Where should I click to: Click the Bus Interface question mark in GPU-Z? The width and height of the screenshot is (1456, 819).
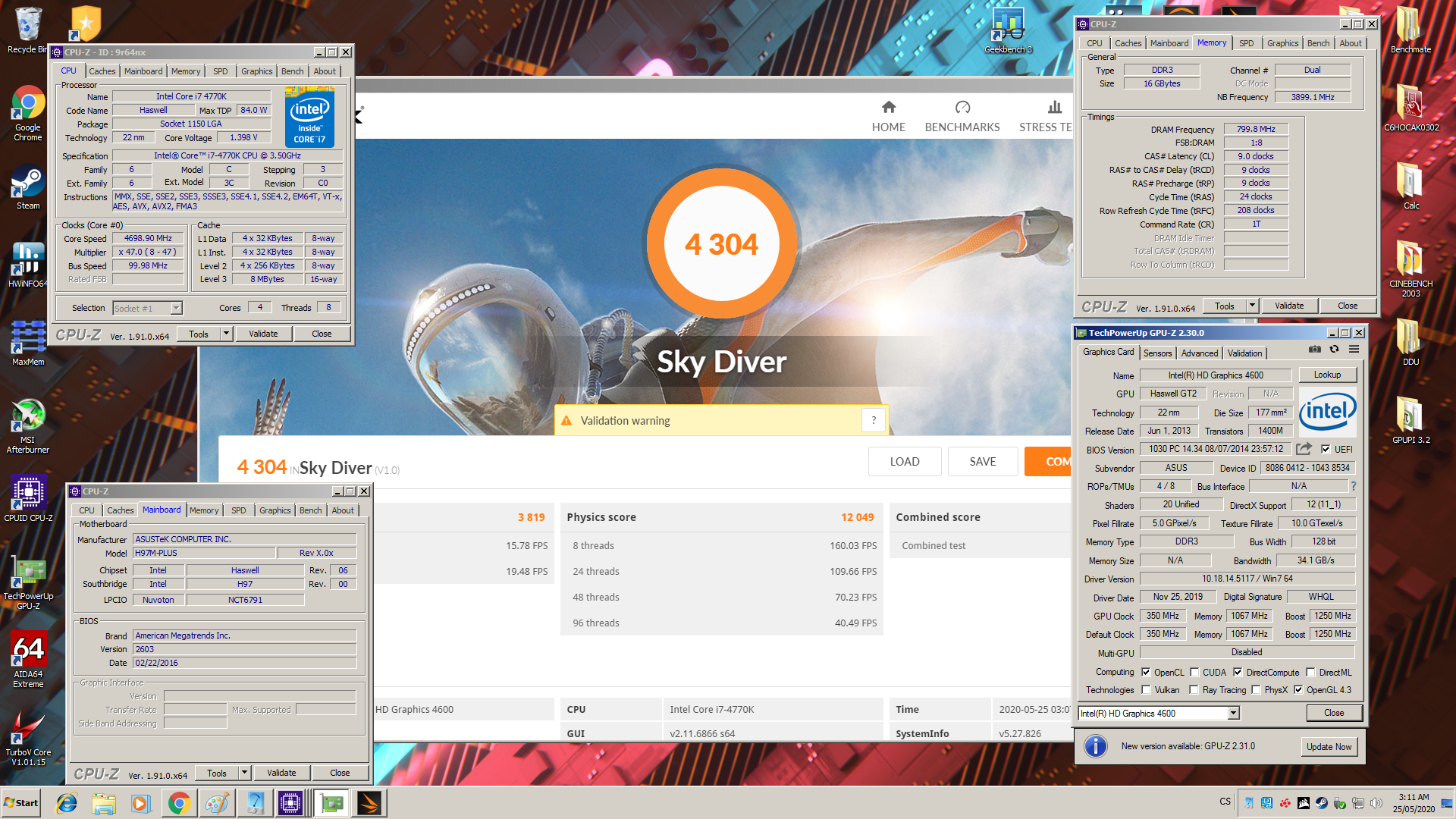[x=1354, y=486]
